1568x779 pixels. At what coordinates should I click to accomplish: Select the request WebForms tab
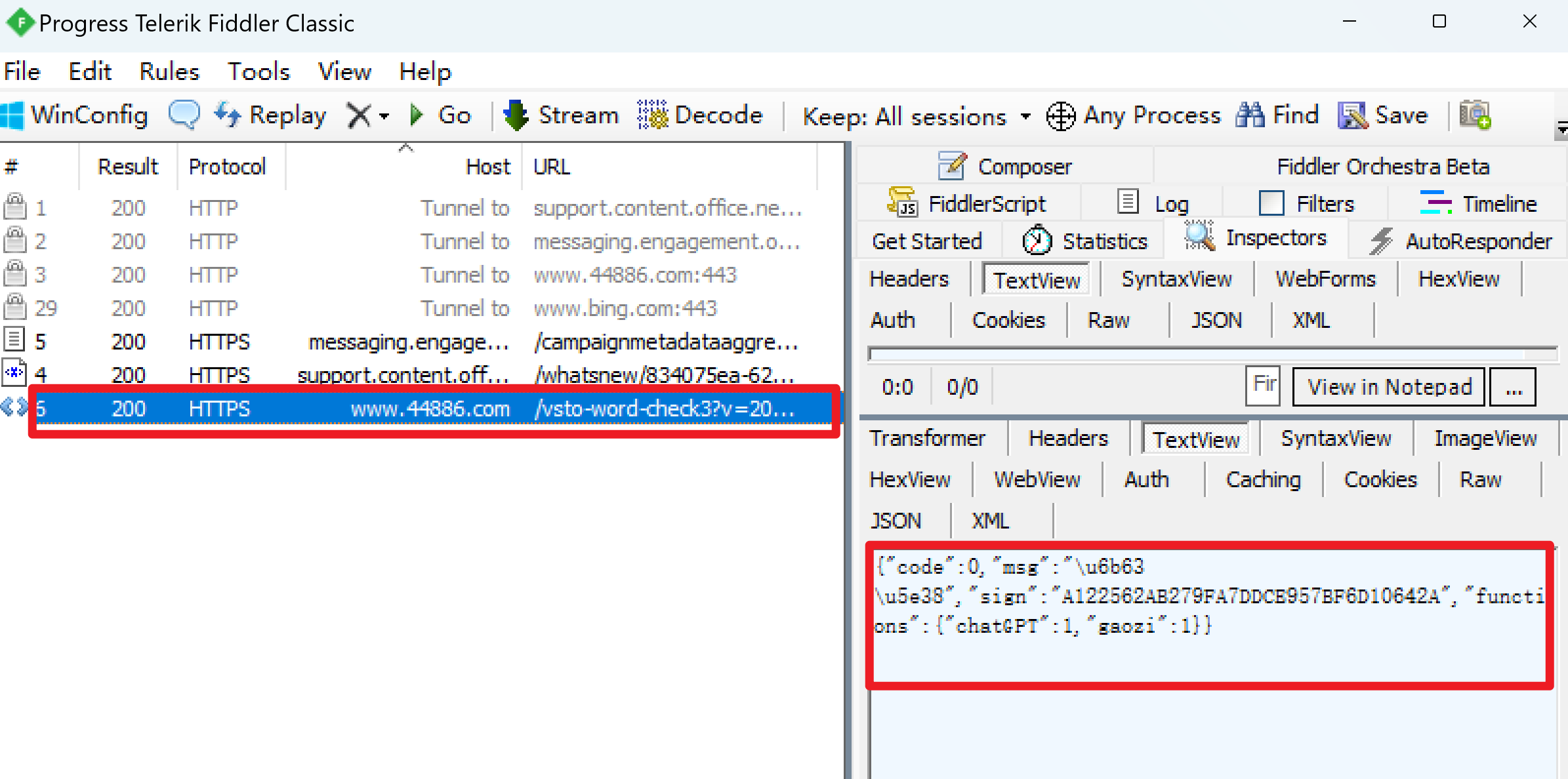[x=1325, y=279]
